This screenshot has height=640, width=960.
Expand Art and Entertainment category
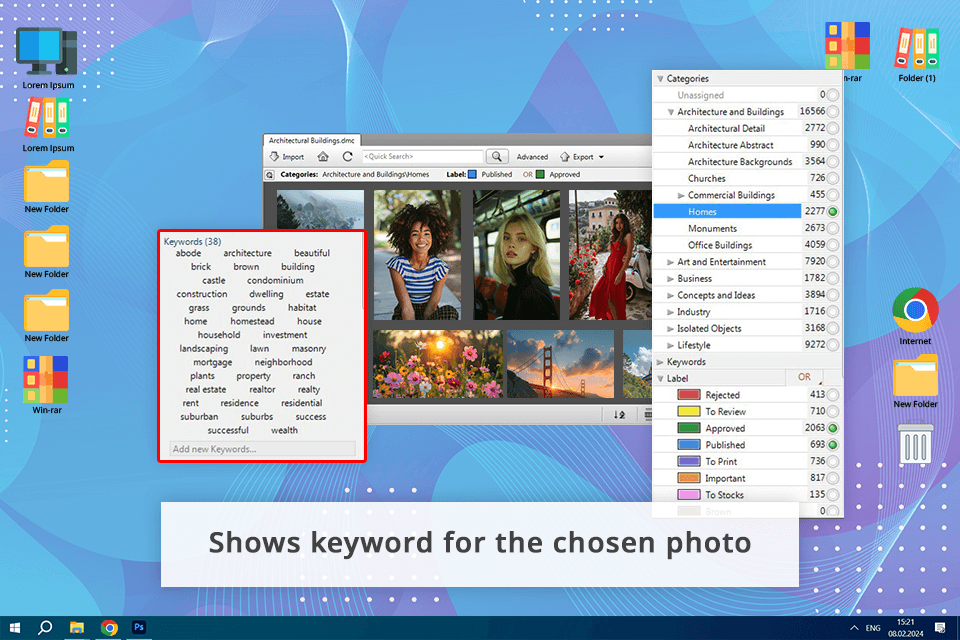pyautogui.click(x=670, y=262)
